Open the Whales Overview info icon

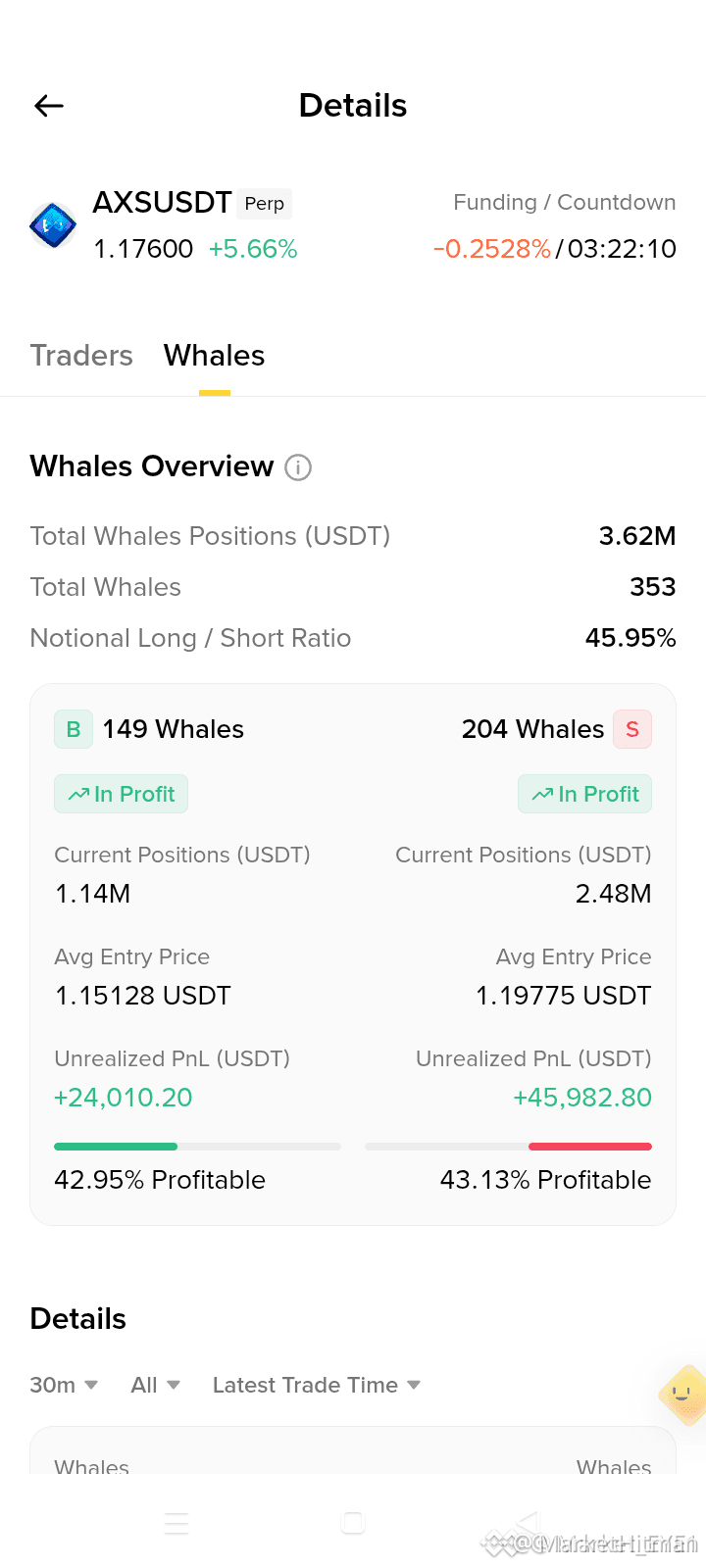tap(298, 467)
